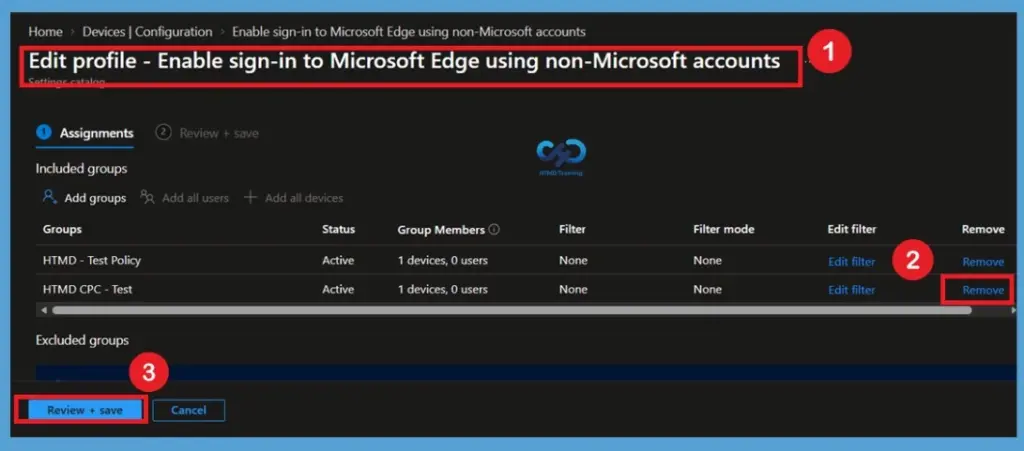Go to Home breadcrumb
1024x451 pixels.
(45, 31)
